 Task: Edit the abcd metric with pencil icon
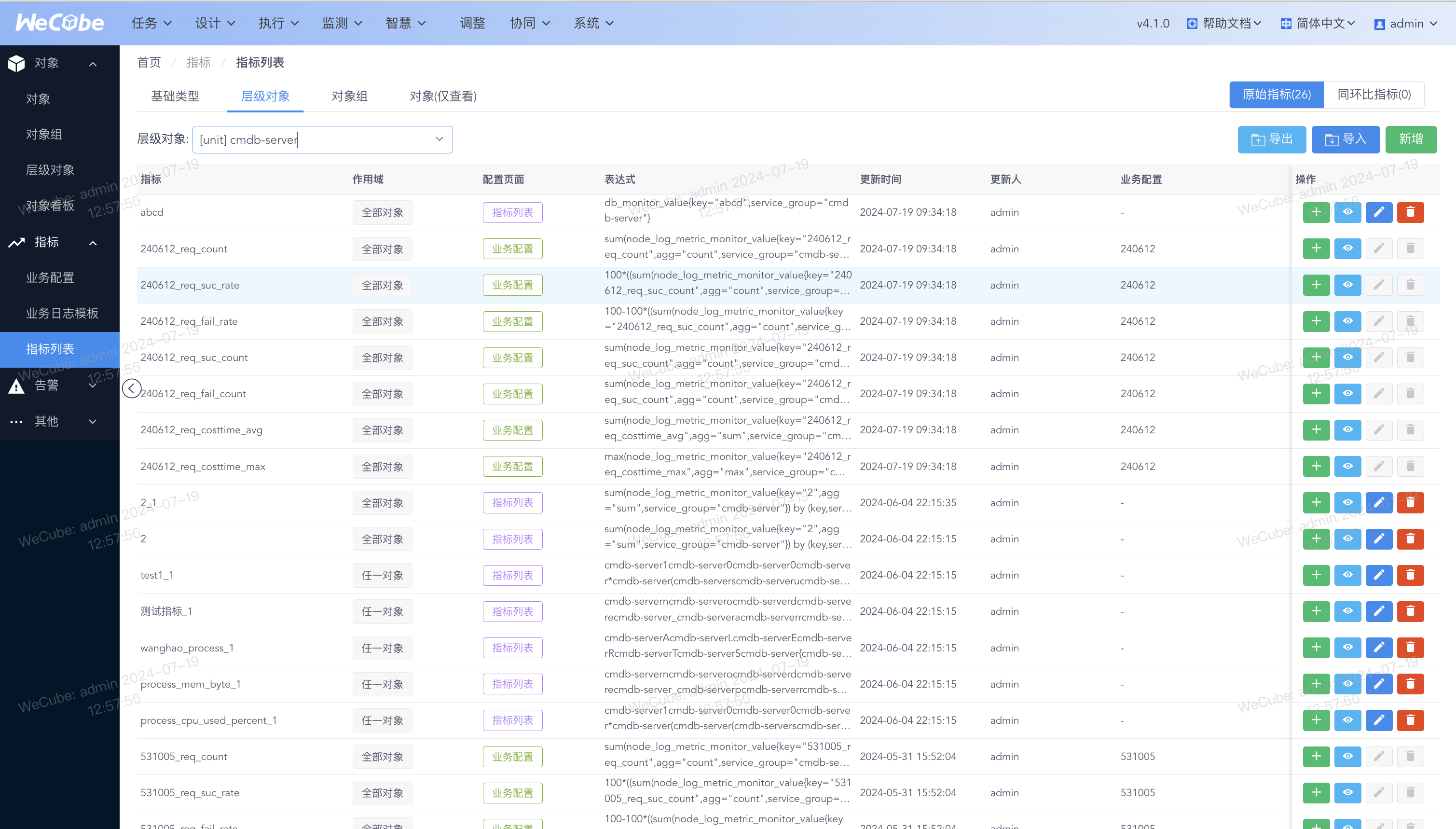tap(1379, 212)
